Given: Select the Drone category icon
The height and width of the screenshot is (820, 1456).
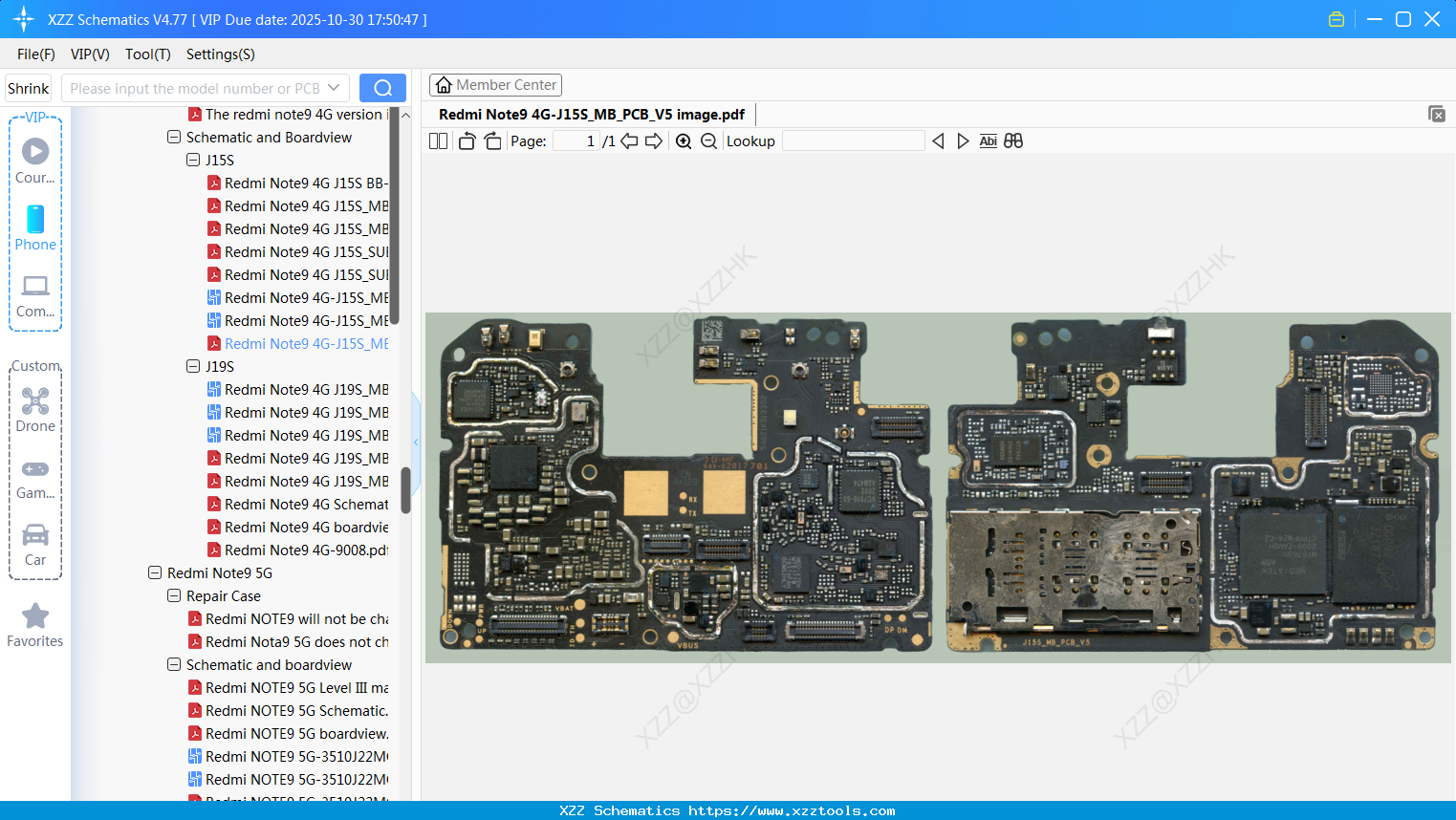Looking at the screenshot, I should tap(34, 401).
